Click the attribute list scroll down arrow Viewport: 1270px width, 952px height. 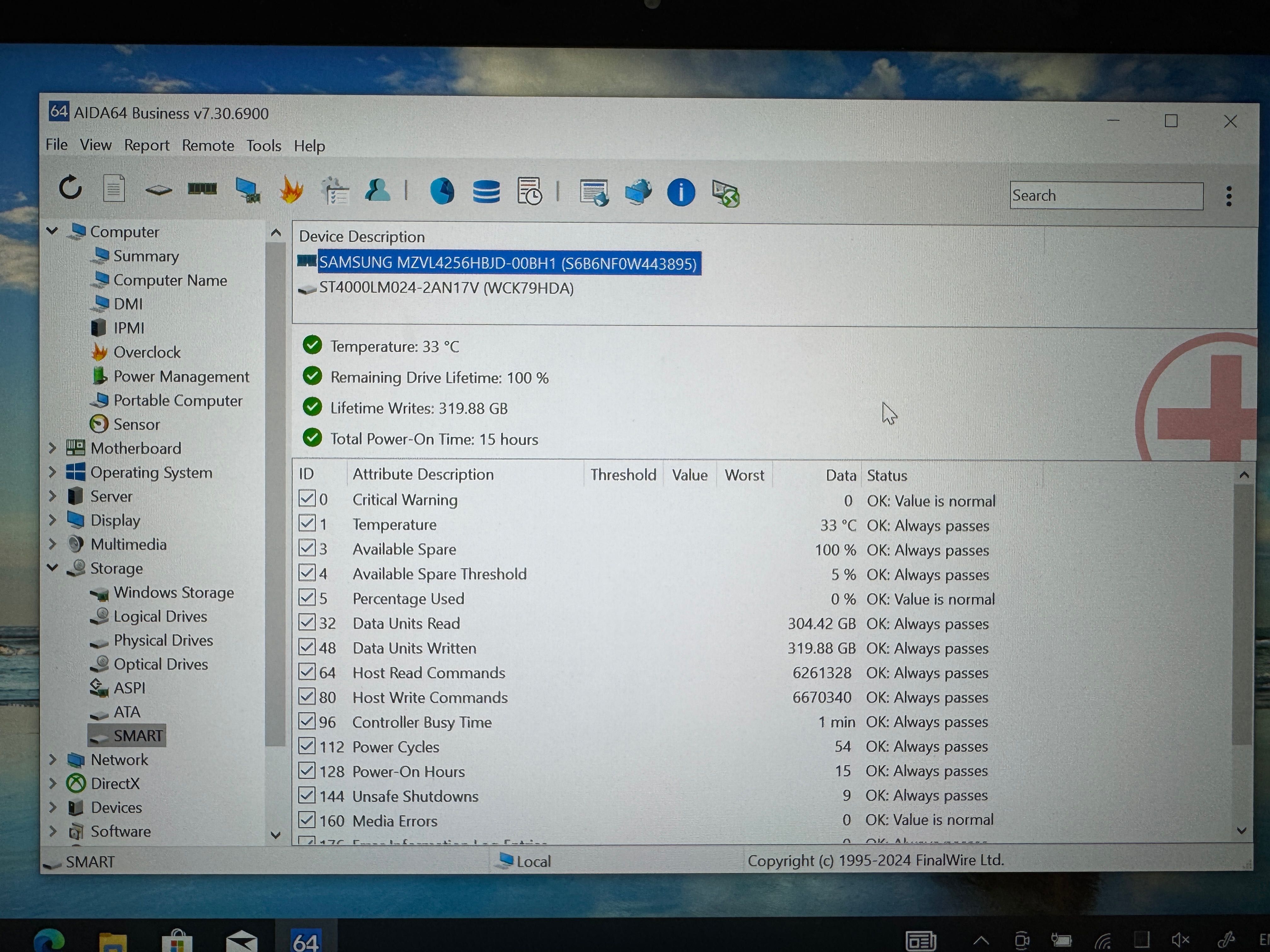pos(1243,830)
